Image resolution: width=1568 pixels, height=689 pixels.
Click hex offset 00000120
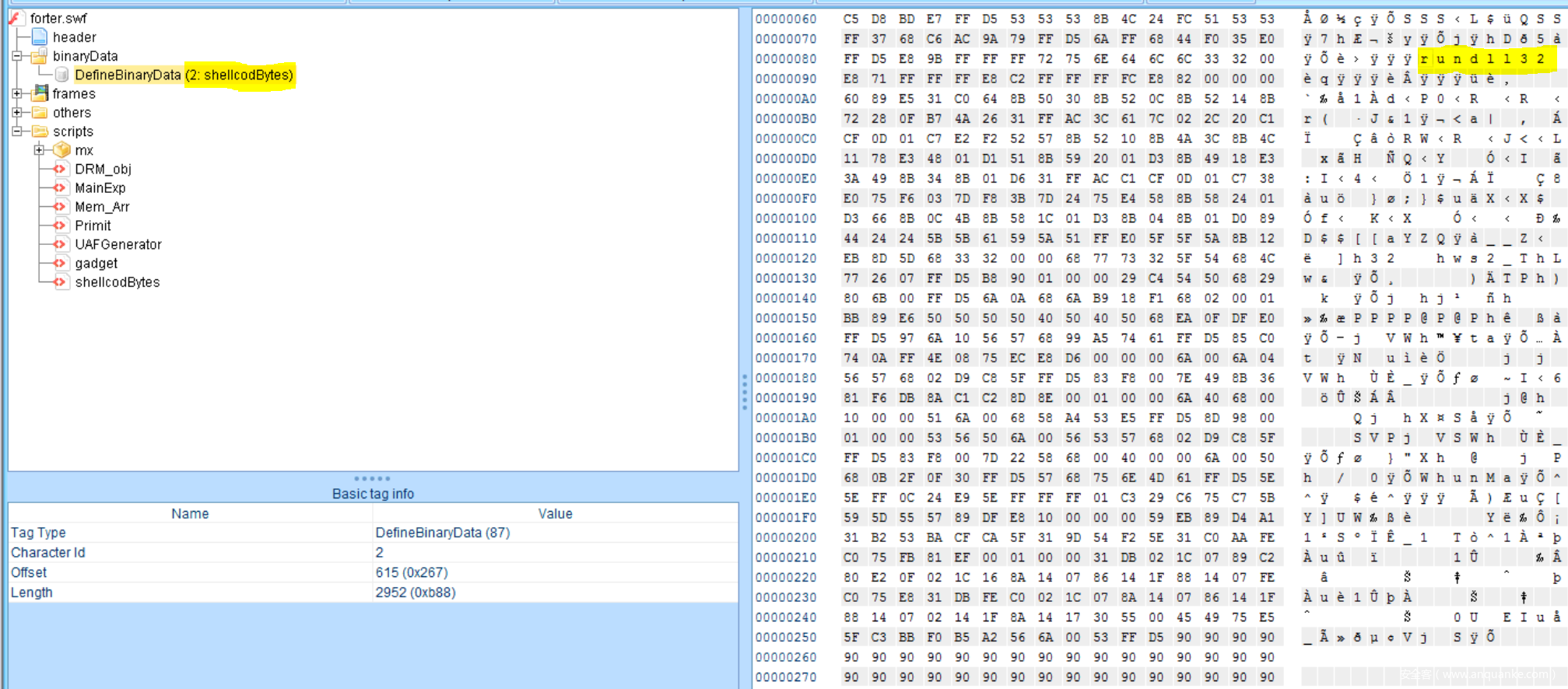click(x=786, y=258)
